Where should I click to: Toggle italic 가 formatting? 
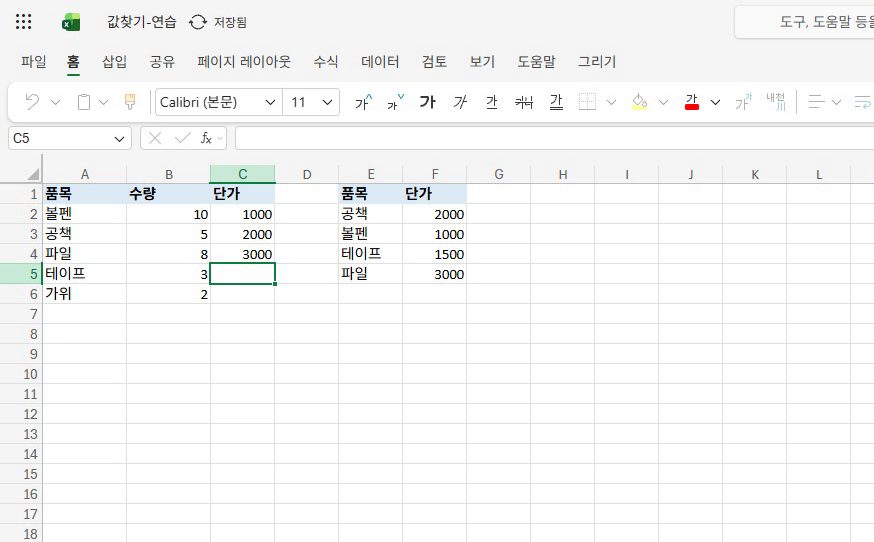pos(460,102)
